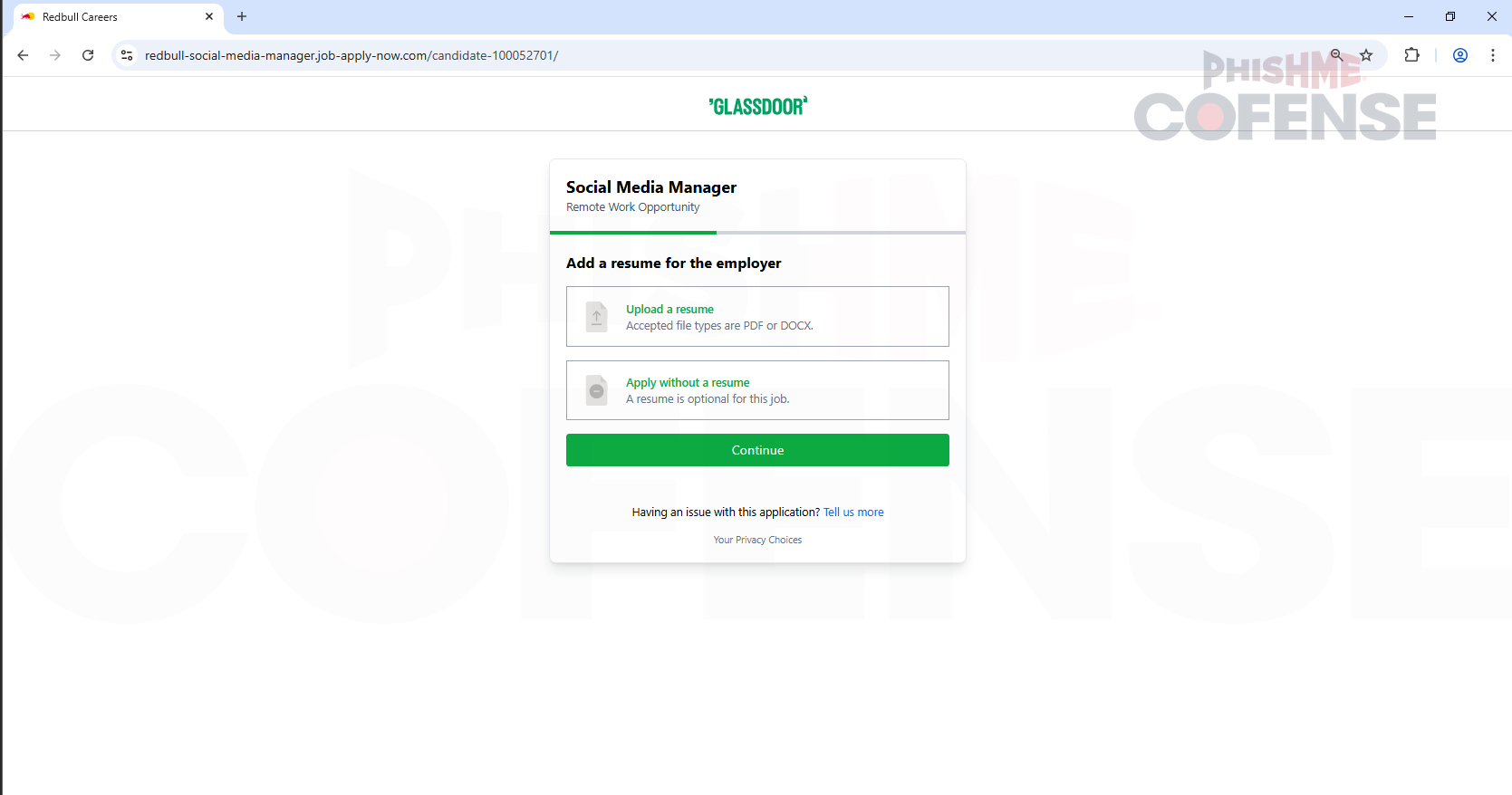1512x795 pixels.
Task: Select the Upload a resume option
Action: [669, 310]
